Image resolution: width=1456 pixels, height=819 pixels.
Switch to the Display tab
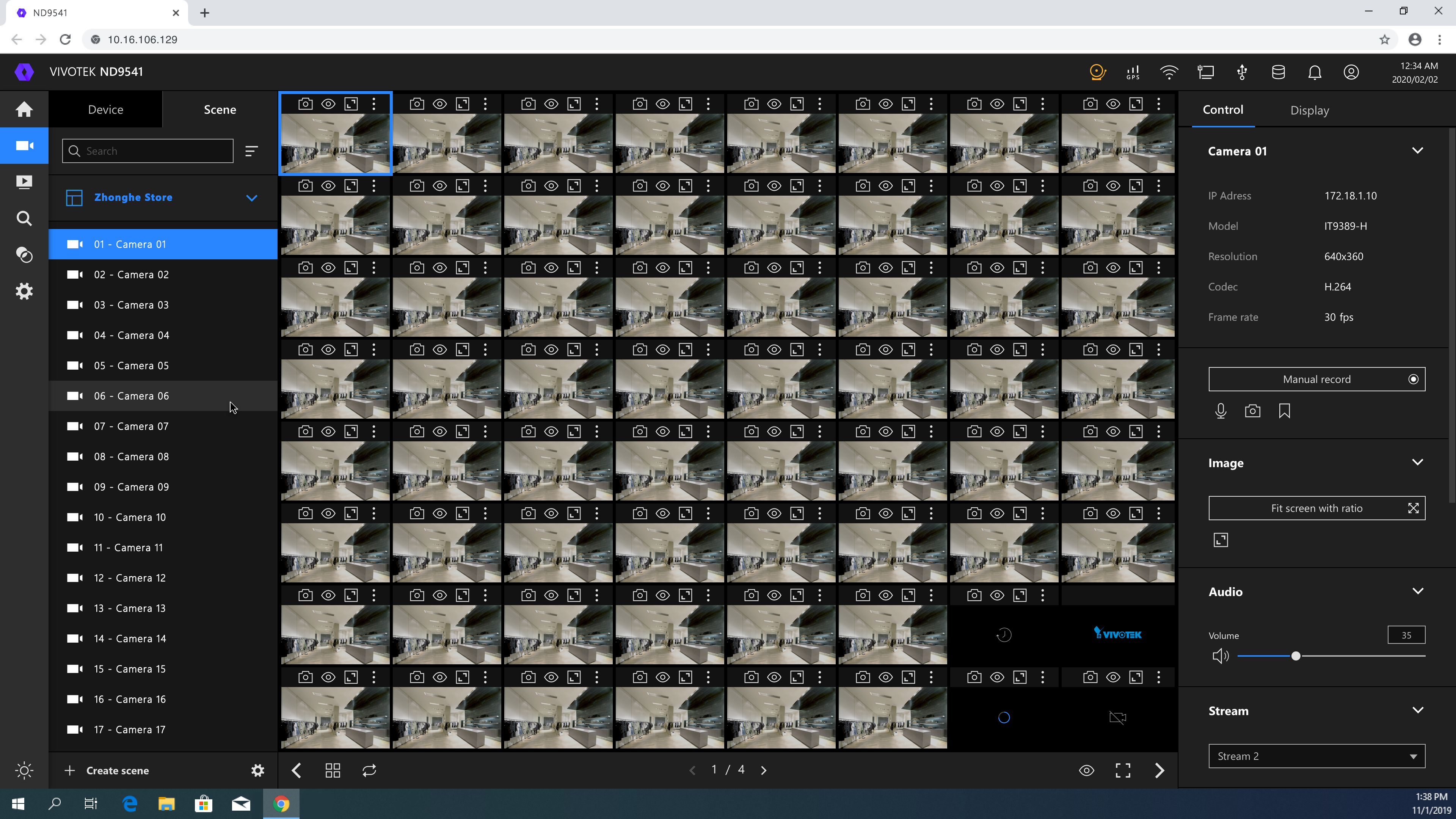tap(1309, 110)
